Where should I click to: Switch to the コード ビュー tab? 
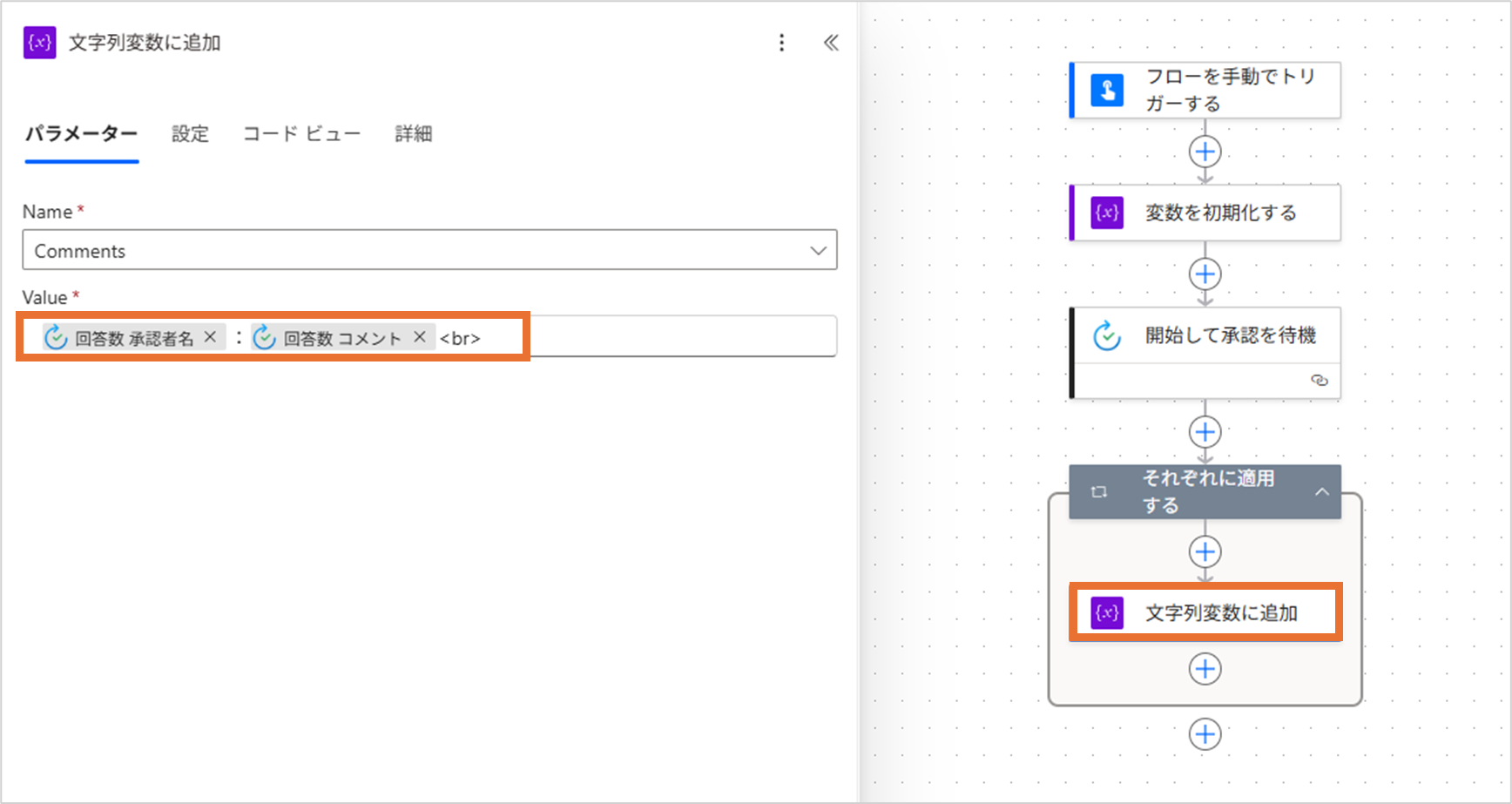(301, 134)
